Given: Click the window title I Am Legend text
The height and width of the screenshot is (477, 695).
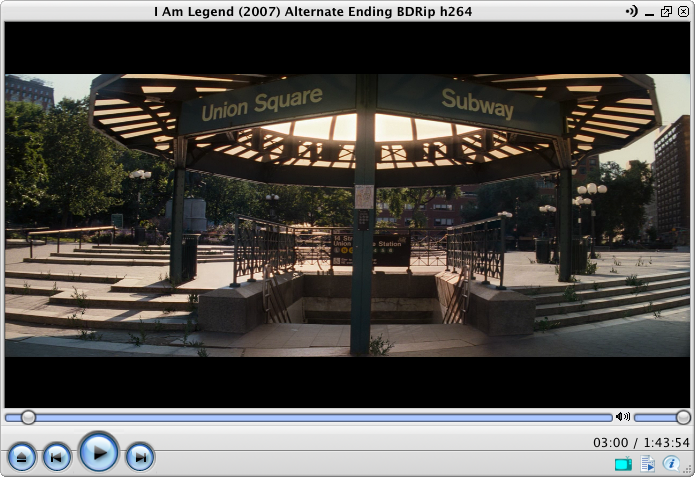Looking at the screenshot, I should click(313, 12).
